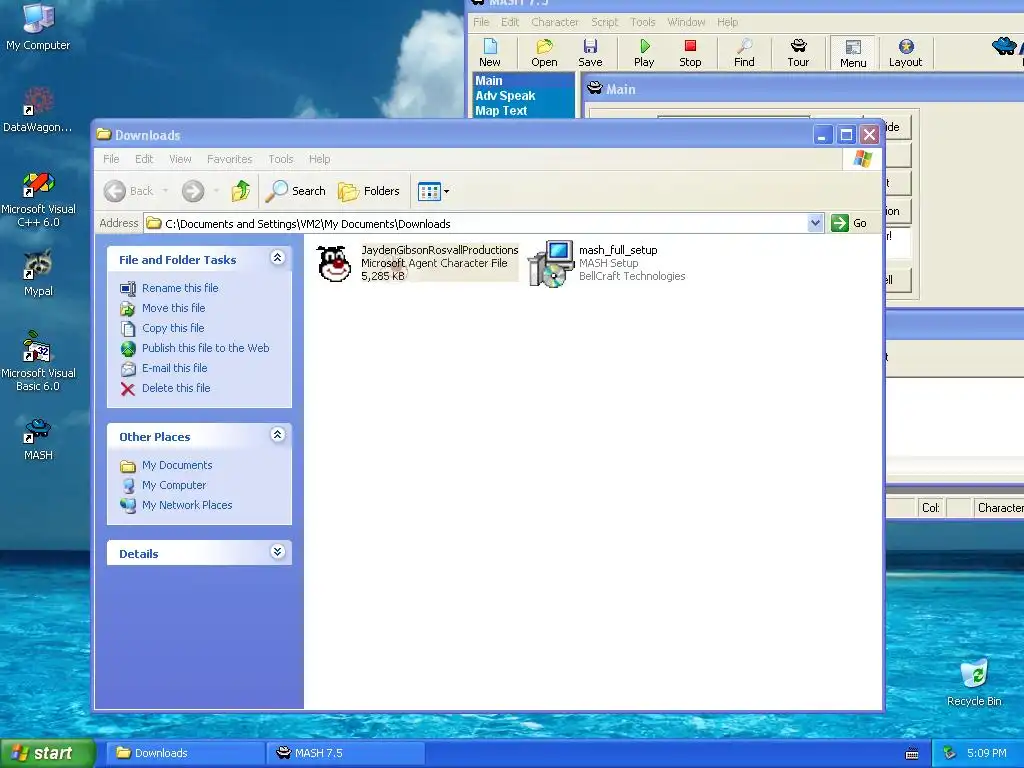Open the MASH Window menu
The image size is (1024, 768).
click(x=686, y=22)
